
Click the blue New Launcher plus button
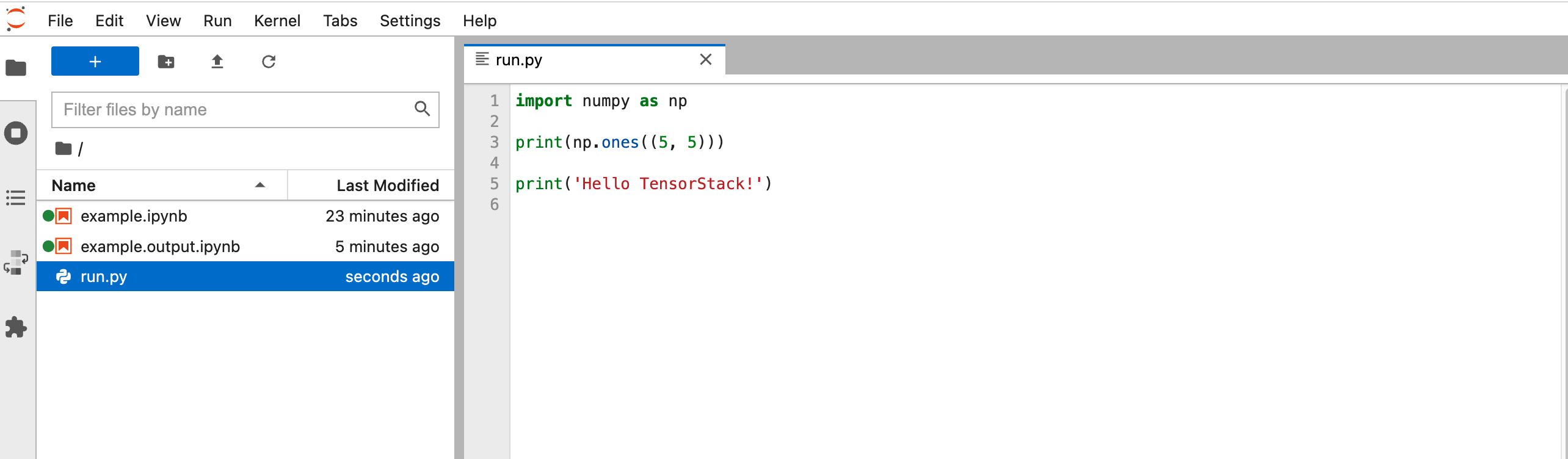pos(95,61)
